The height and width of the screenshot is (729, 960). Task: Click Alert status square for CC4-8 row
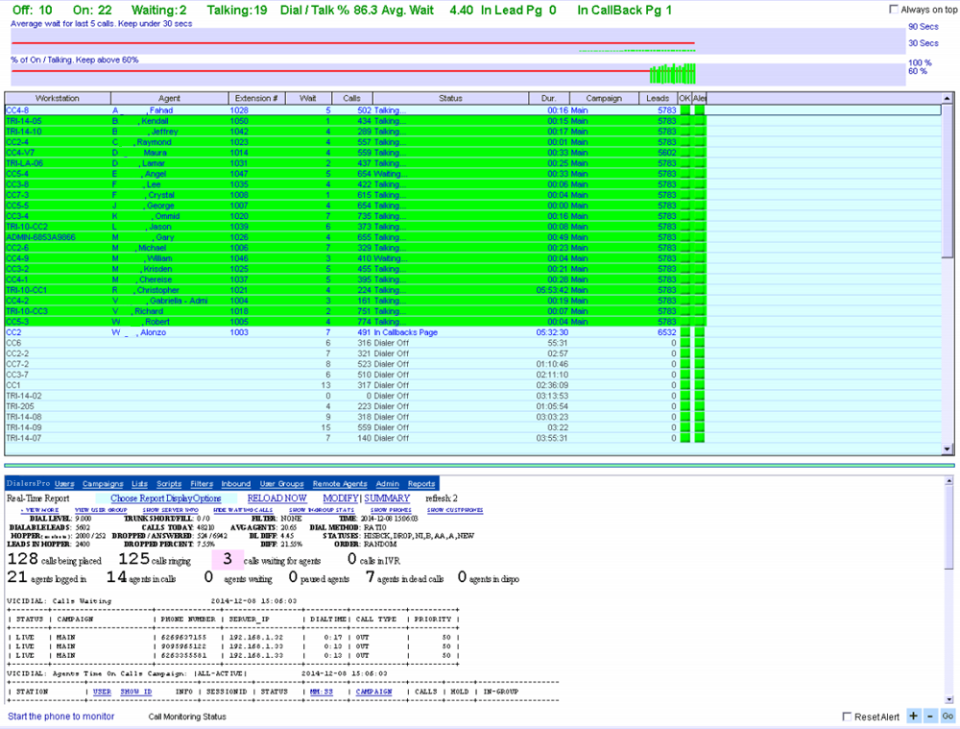tap(700, 110)
